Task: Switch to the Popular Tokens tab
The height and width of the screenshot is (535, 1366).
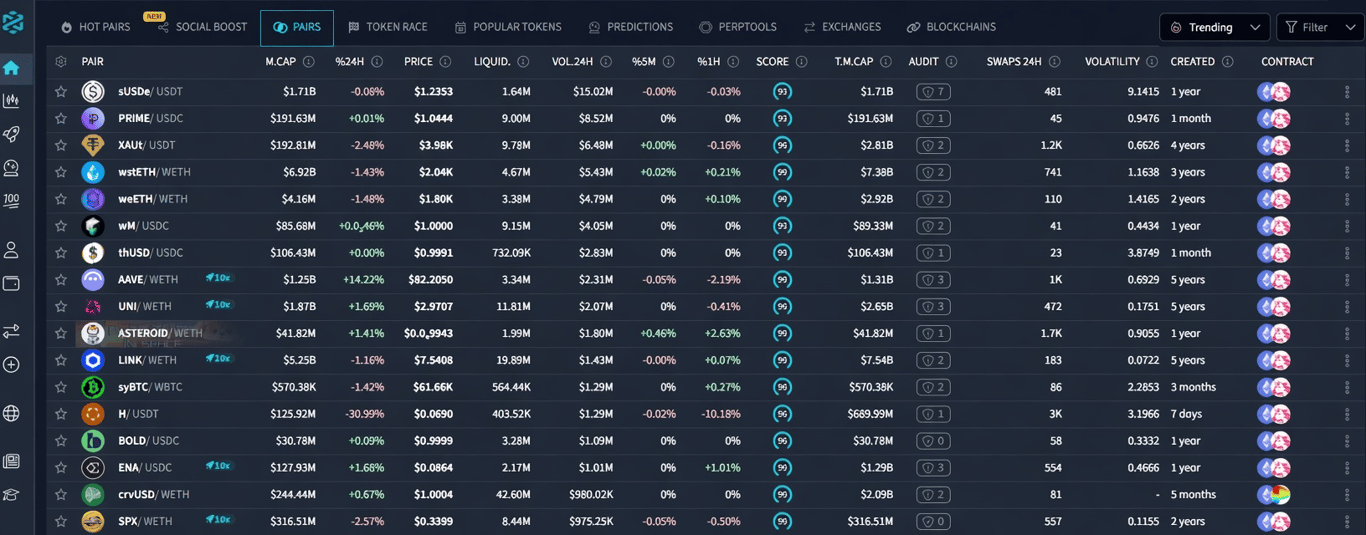Action: coord(508,27)
